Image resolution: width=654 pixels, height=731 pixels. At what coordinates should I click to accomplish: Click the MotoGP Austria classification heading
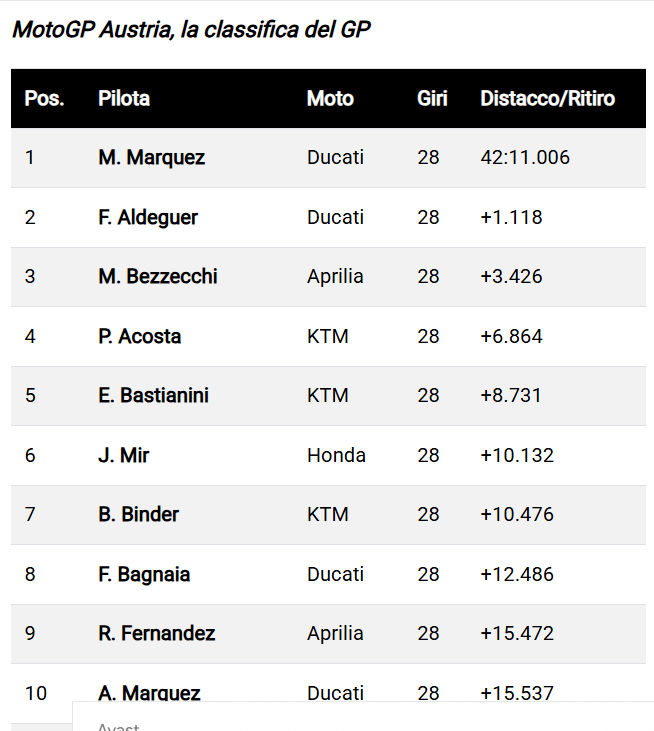click(x=191, y=29)
